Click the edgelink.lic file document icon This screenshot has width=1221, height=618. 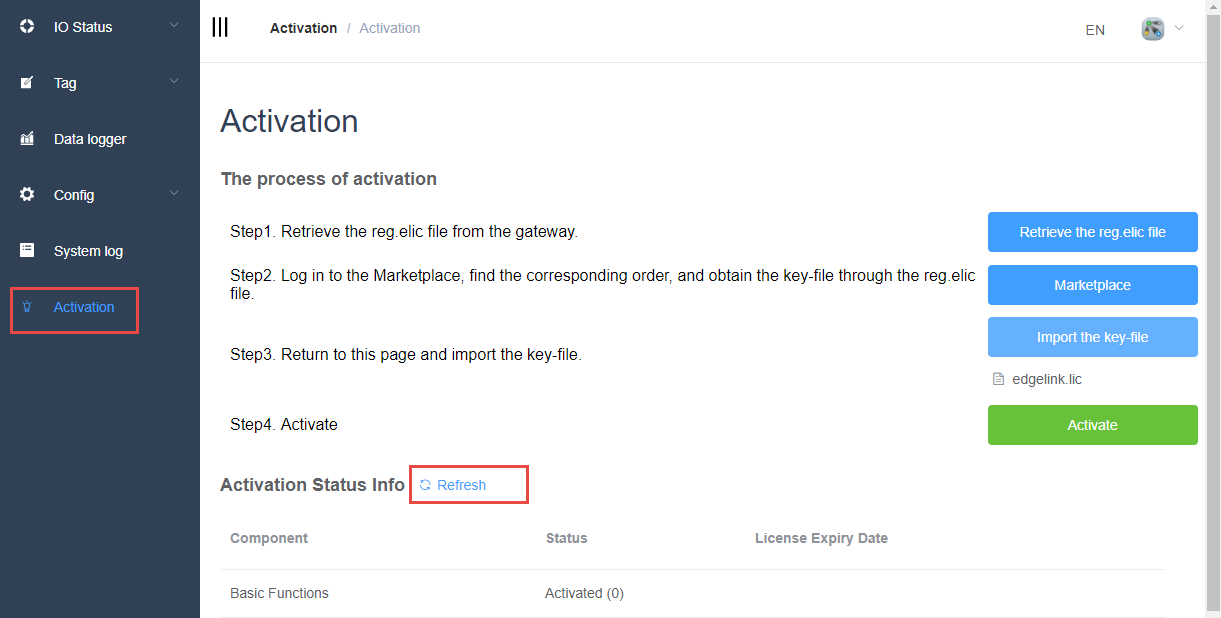[x=997, y=380]
